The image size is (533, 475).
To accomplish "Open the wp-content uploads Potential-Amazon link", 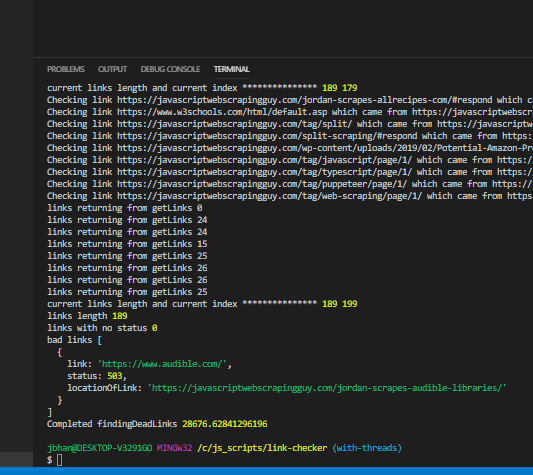I will pyautogui.click(x=325, y=148).
